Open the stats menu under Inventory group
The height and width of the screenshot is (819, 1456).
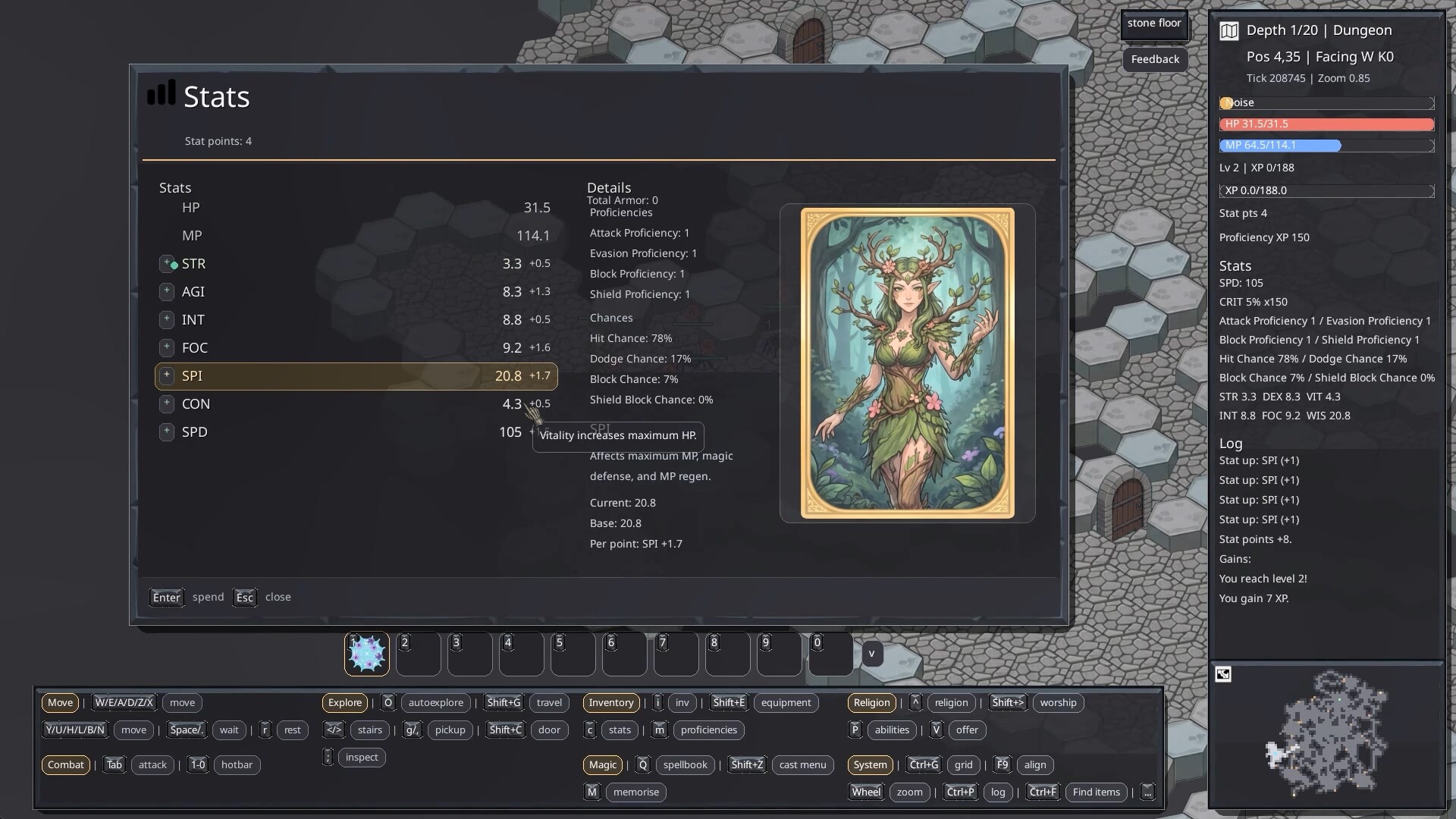tap(620, 730)
